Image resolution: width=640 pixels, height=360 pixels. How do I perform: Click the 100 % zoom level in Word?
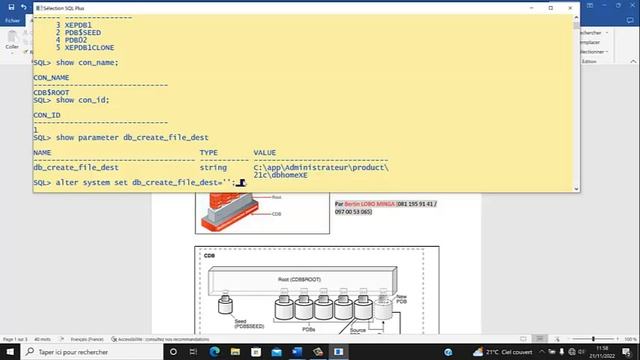630,339
